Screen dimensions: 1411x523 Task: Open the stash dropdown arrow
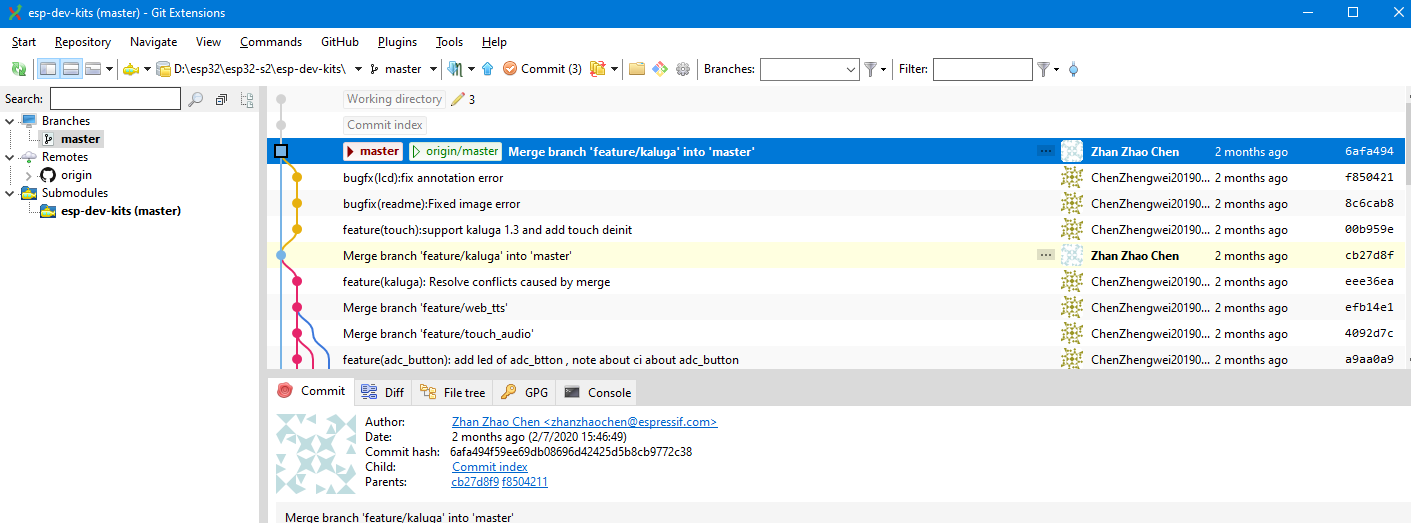(x=614, y=69)
